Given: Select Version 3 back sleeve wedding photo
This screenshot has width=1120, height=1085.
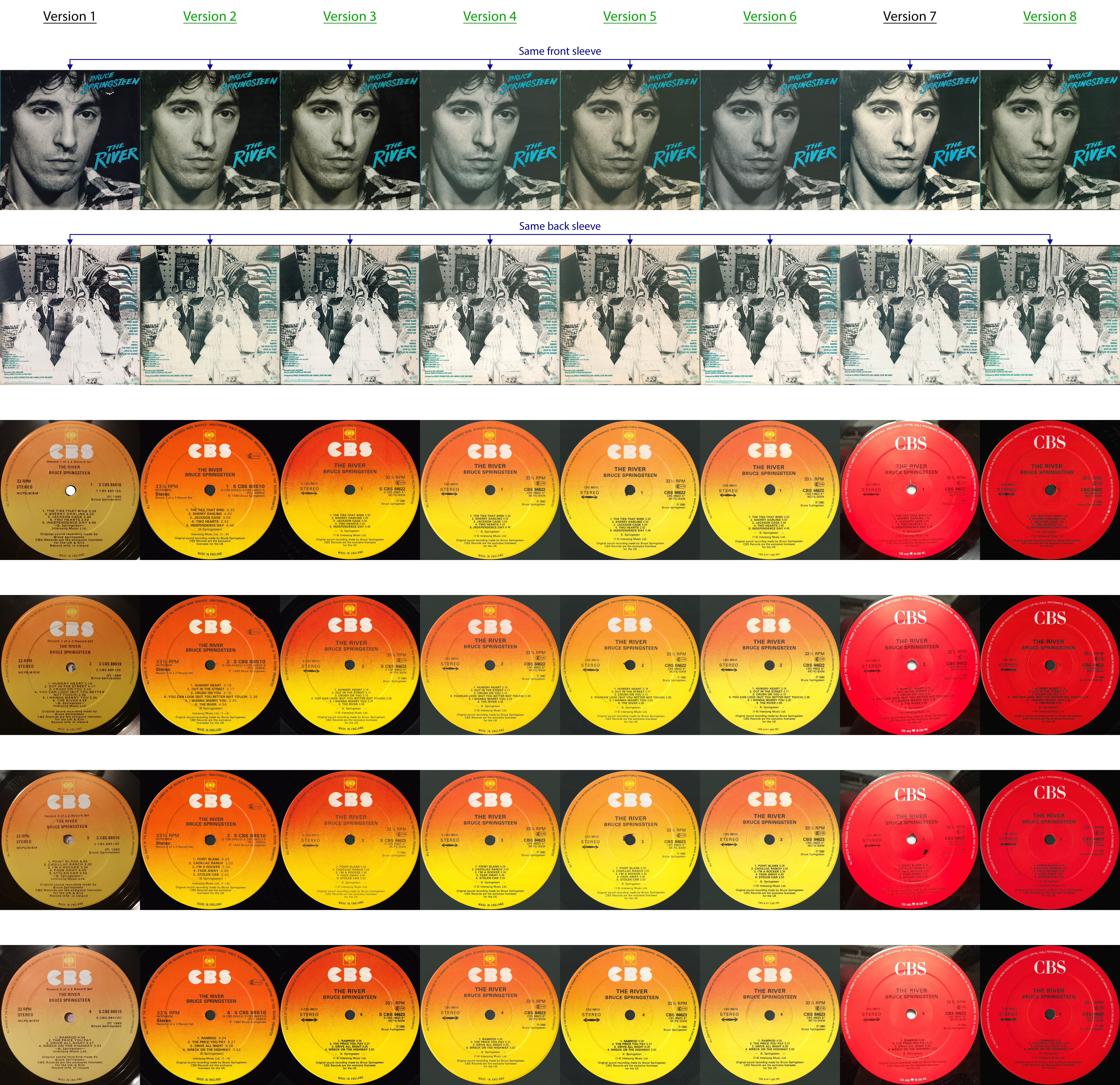Looking at the screenshot, I should 350,315.
